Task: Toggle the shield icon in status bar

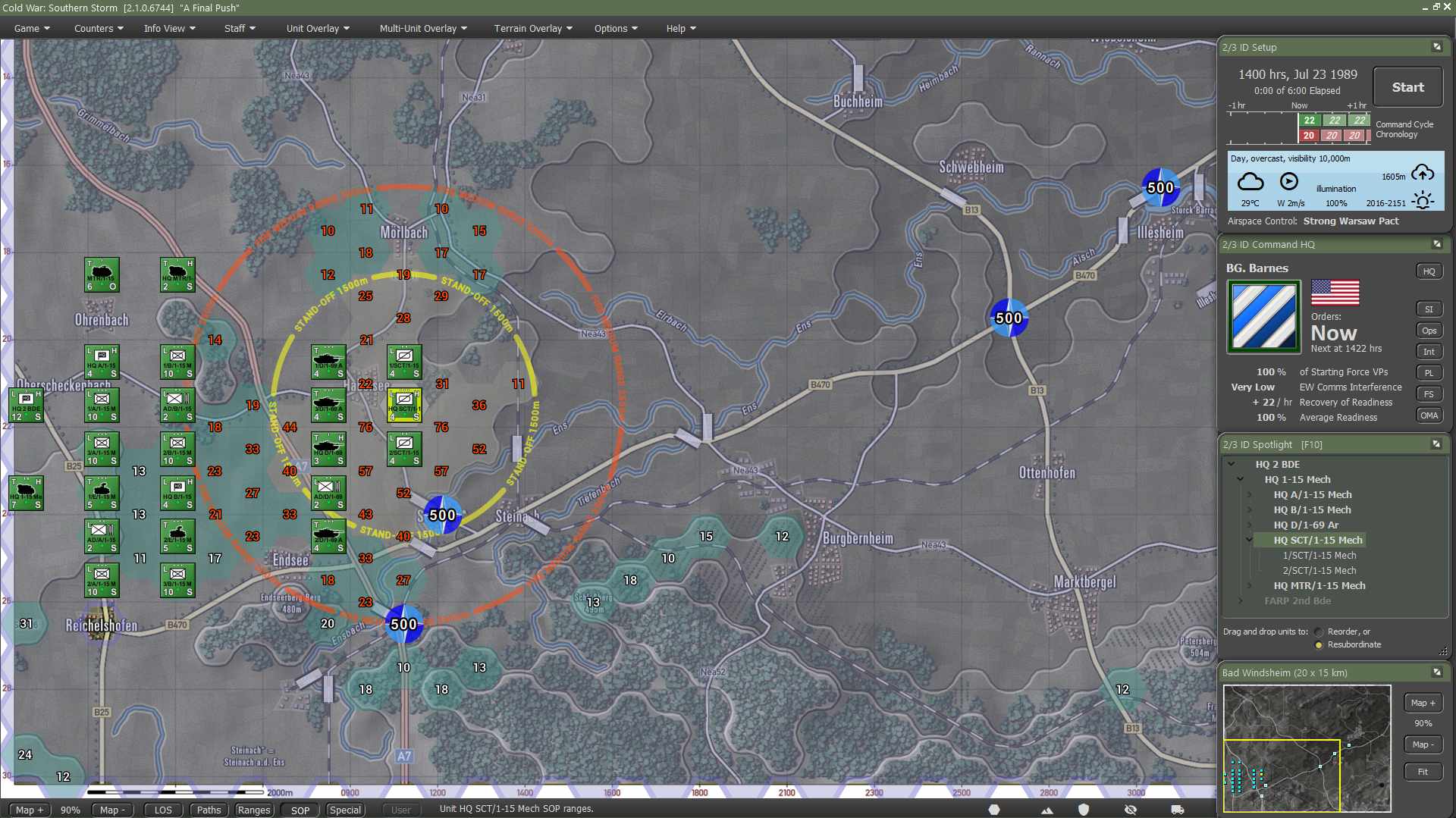Action: pos(1084,810)
